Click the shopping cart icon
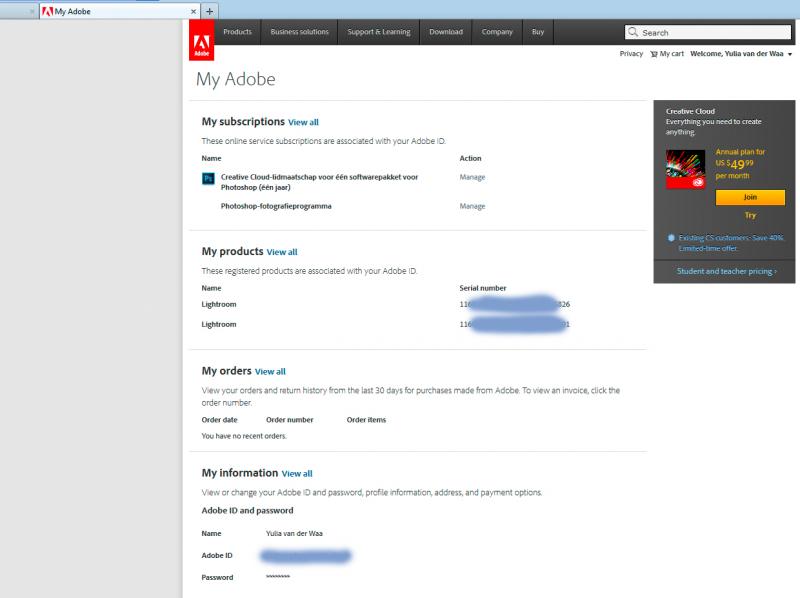Image resolution: width=800 pixels, height=598 pixels. [654, 54]
